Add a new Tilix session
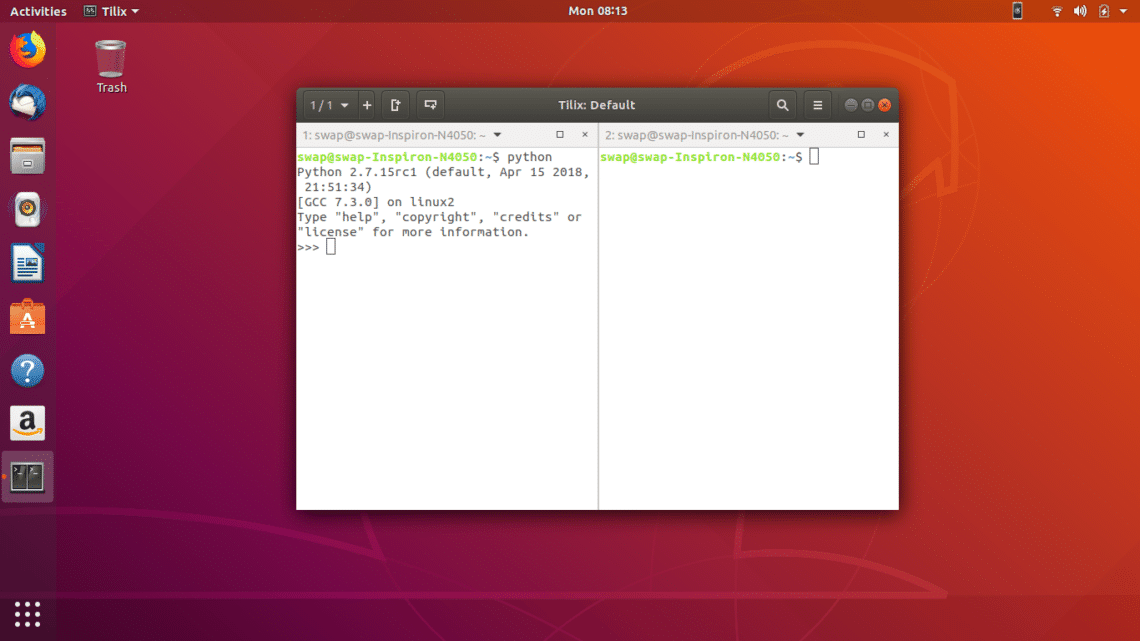The height and width of the screenshot is (641, 1140). click(367, 105)
